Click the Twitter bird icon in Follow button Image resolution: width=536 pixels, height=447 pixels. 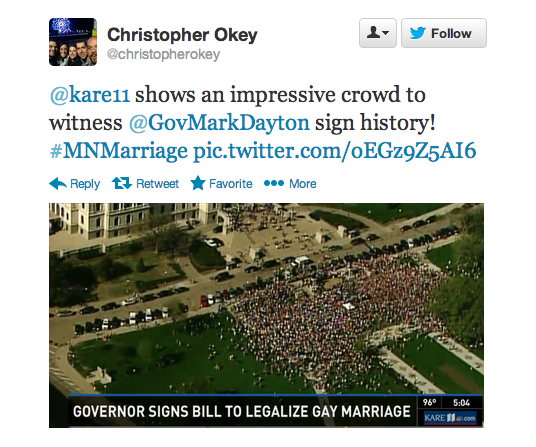pyautogui.click(x=417, y=33)
